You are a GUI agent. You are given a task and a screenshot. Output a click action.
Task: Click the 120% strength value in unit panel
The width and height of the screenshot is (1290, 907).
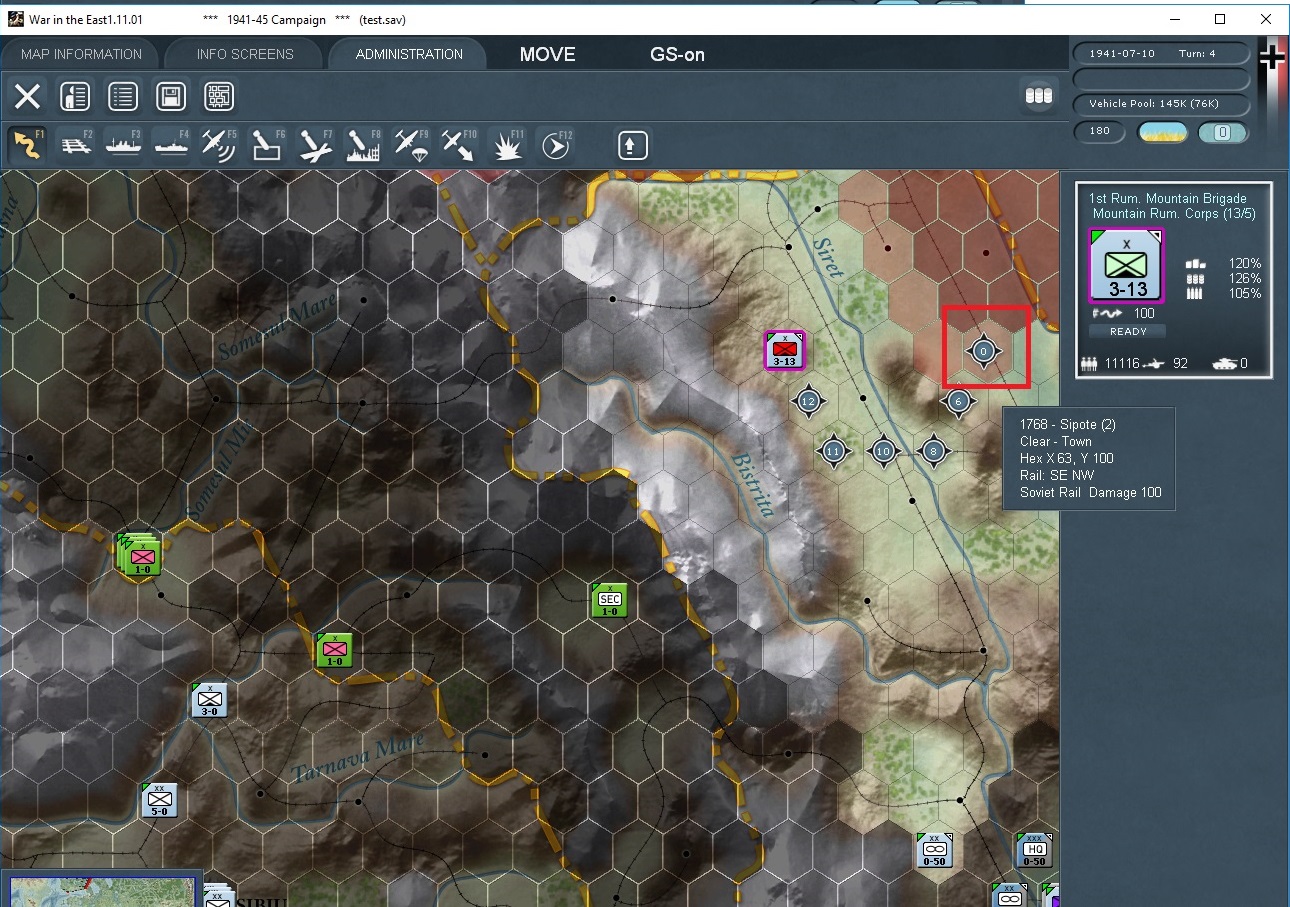[x=1245, y=264]
